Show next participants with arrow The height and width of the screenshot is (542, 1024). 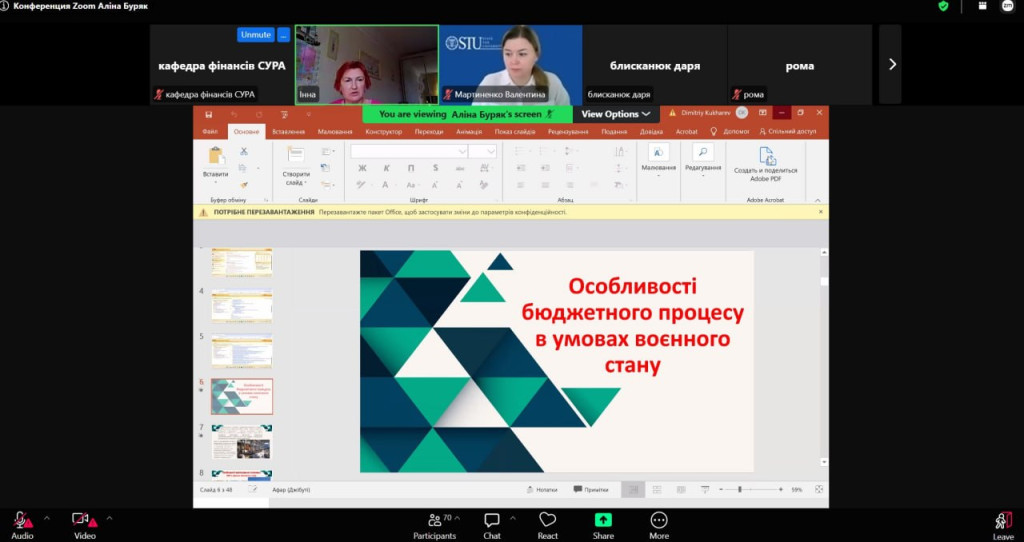892,64
